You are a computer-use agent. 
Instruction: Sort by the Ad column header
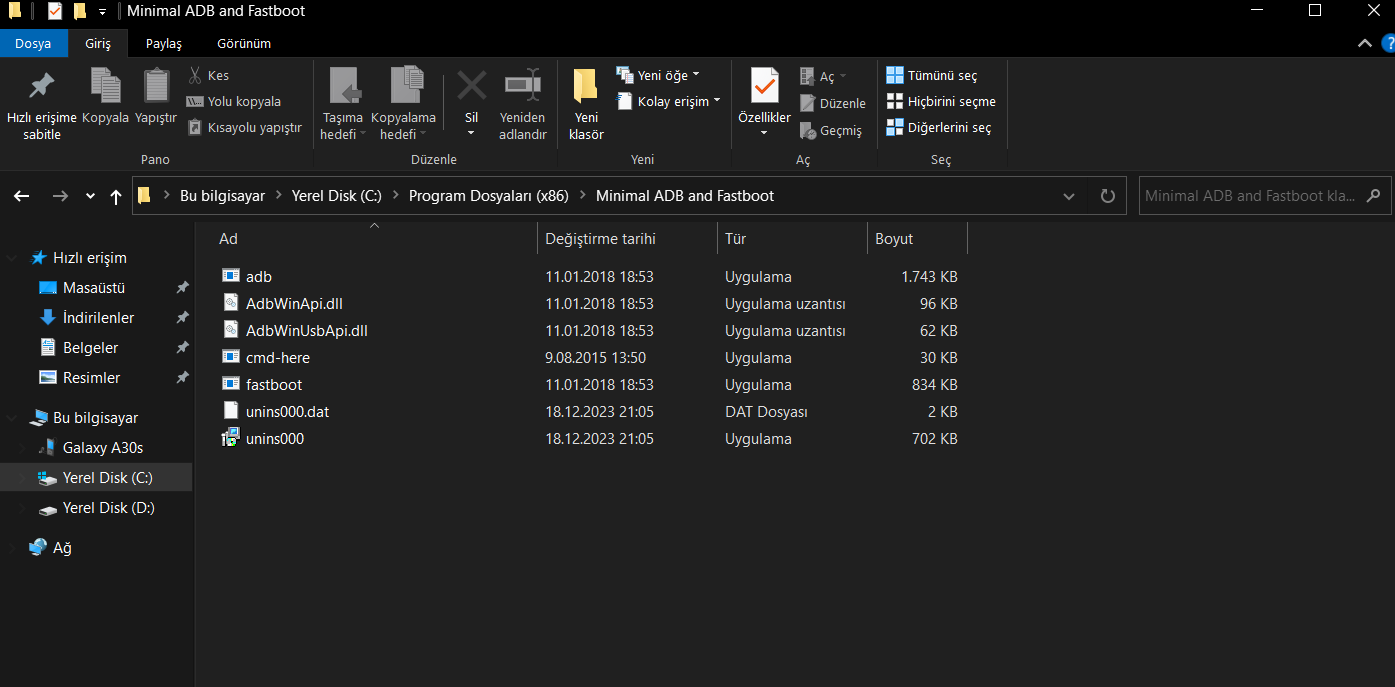pos(374,239)
